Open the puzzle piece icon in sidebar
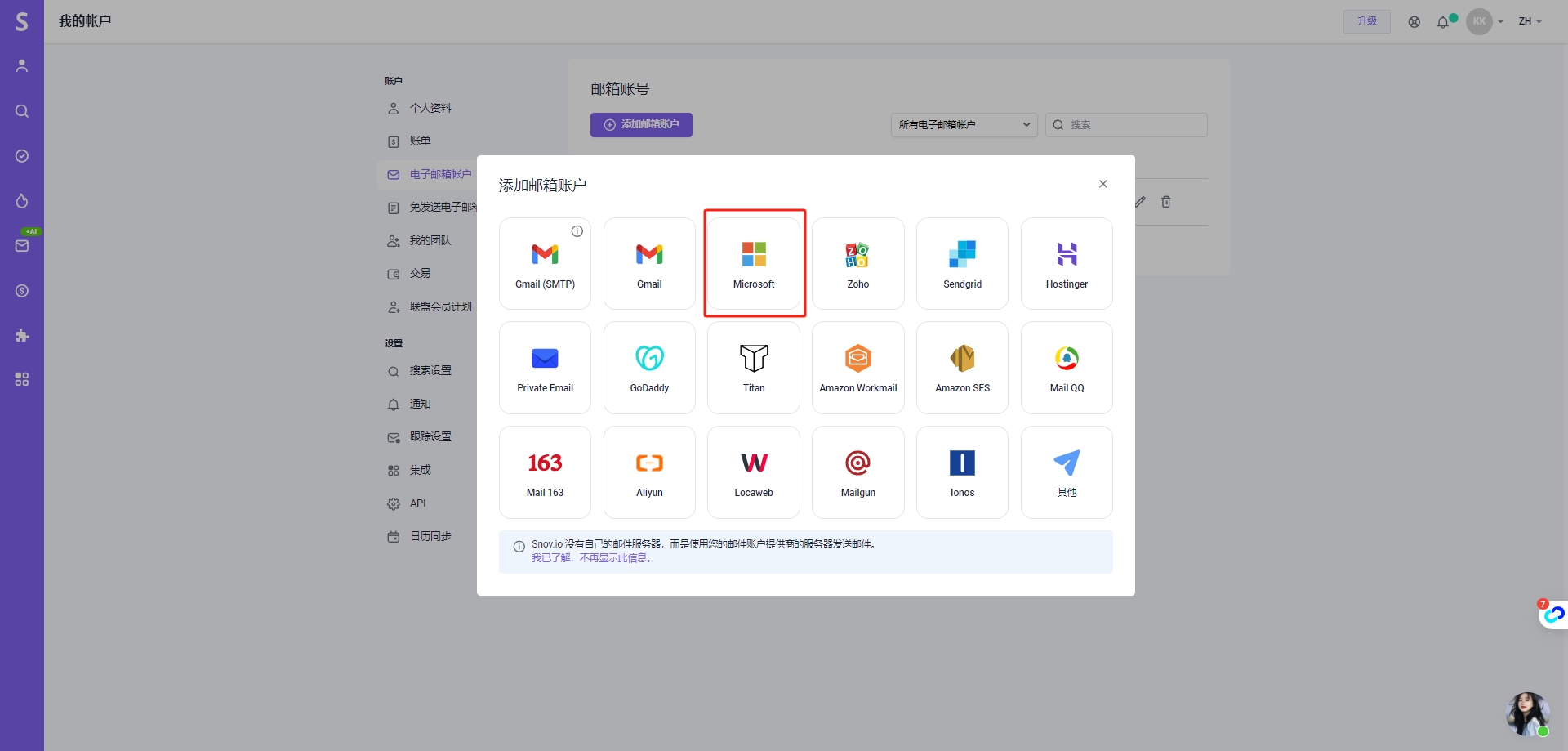The image size is (1568, 751). [x=22, y=335]
